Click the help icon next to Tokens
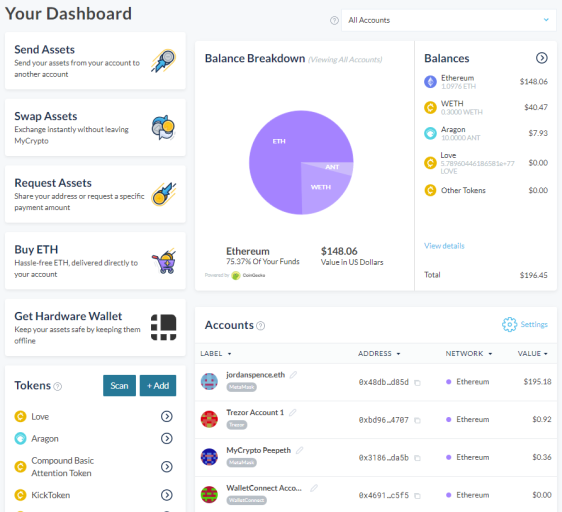Image resolution: width=562 pixels, height=512 pixels. (x=57, y=386)
